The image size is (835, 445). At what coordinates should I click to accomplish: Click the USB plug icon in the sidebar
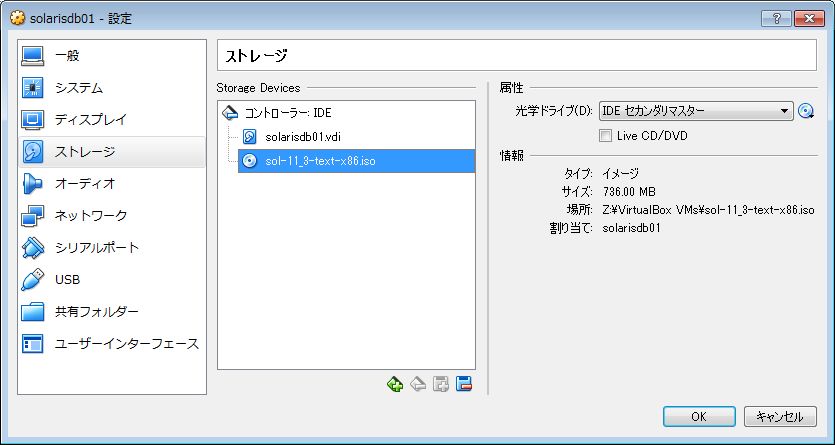coord(33,279)
